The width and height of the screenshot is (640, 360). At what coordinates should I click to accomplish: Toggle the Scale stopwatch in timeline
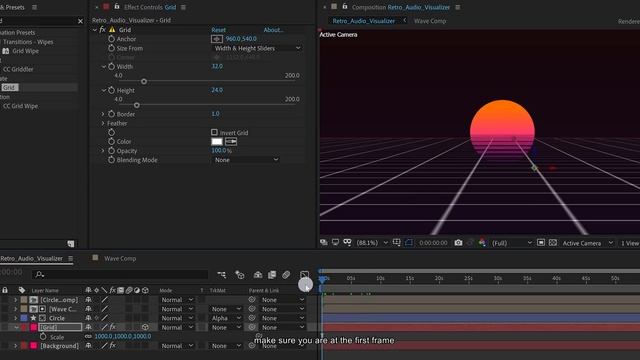pyautogui.click(x=43, y=337)
